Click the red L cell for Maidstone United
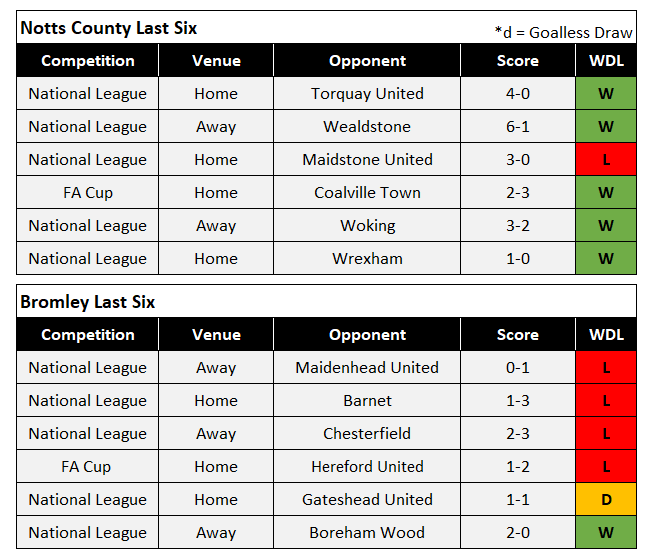 (606, 160)
